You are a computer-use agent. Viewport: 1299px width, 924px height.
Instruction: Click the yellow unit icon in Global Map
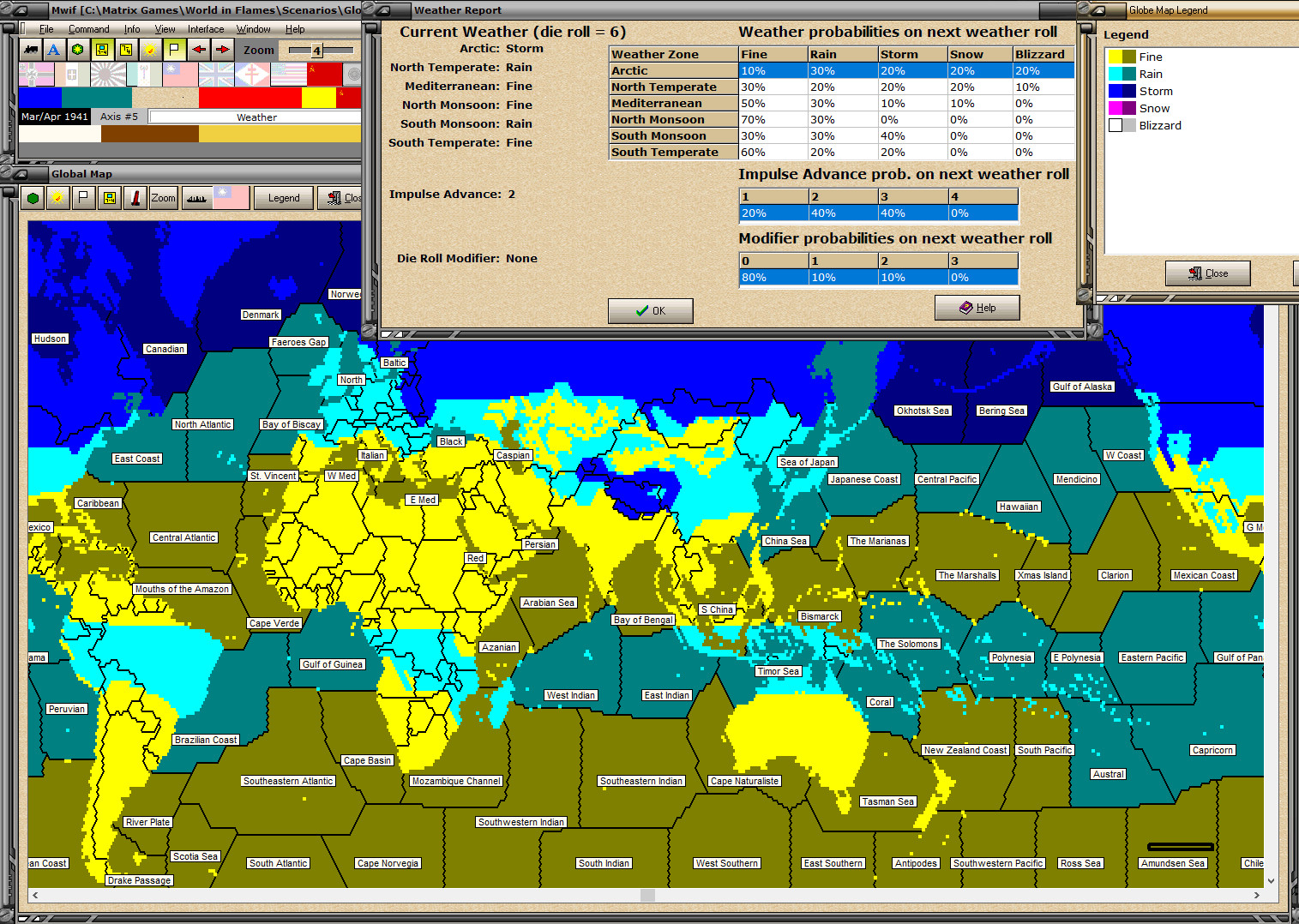click(109, 198)
